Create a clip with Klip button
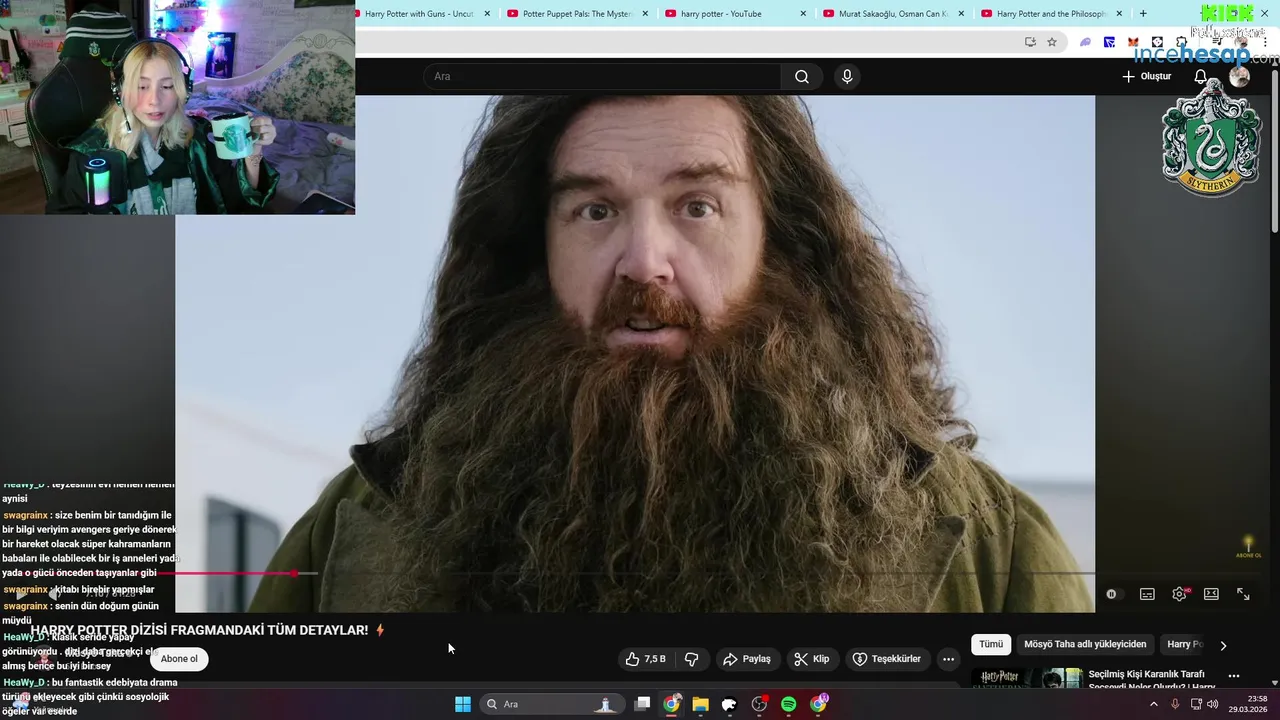Screen dimensions: 1280x720 tap(811, 659)
